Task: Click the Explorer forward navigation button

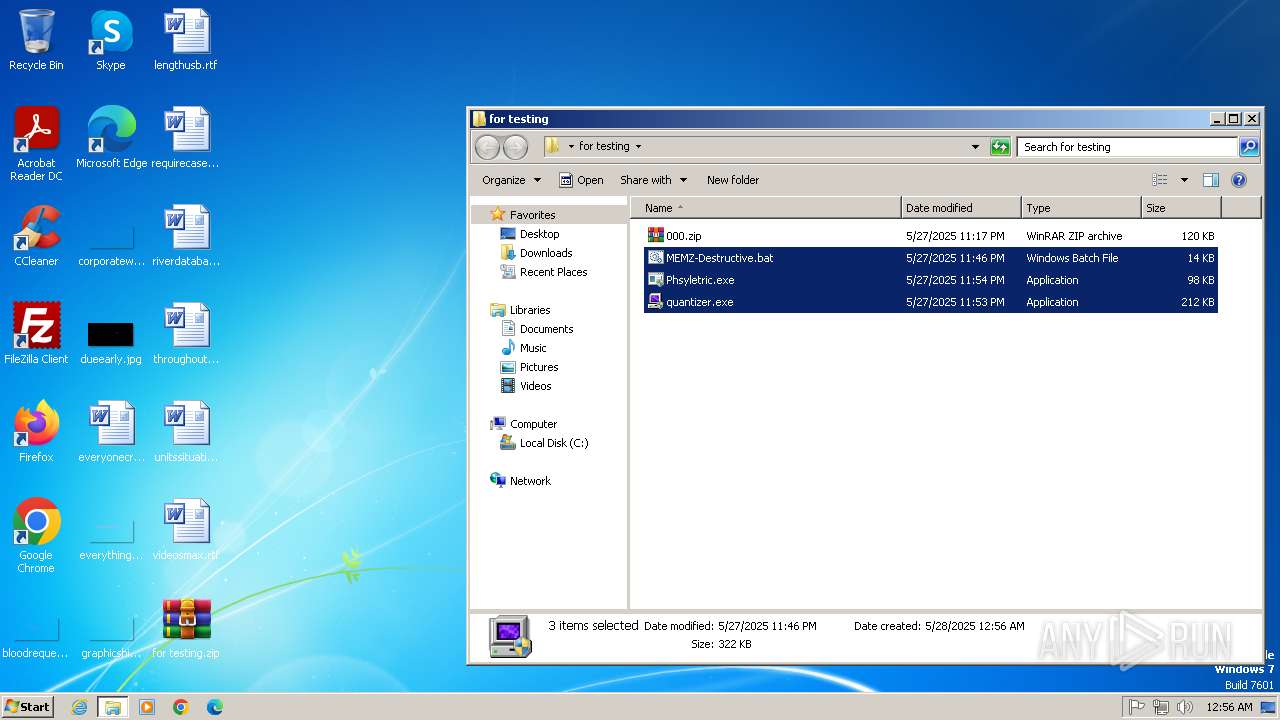Action: (515, 147)
